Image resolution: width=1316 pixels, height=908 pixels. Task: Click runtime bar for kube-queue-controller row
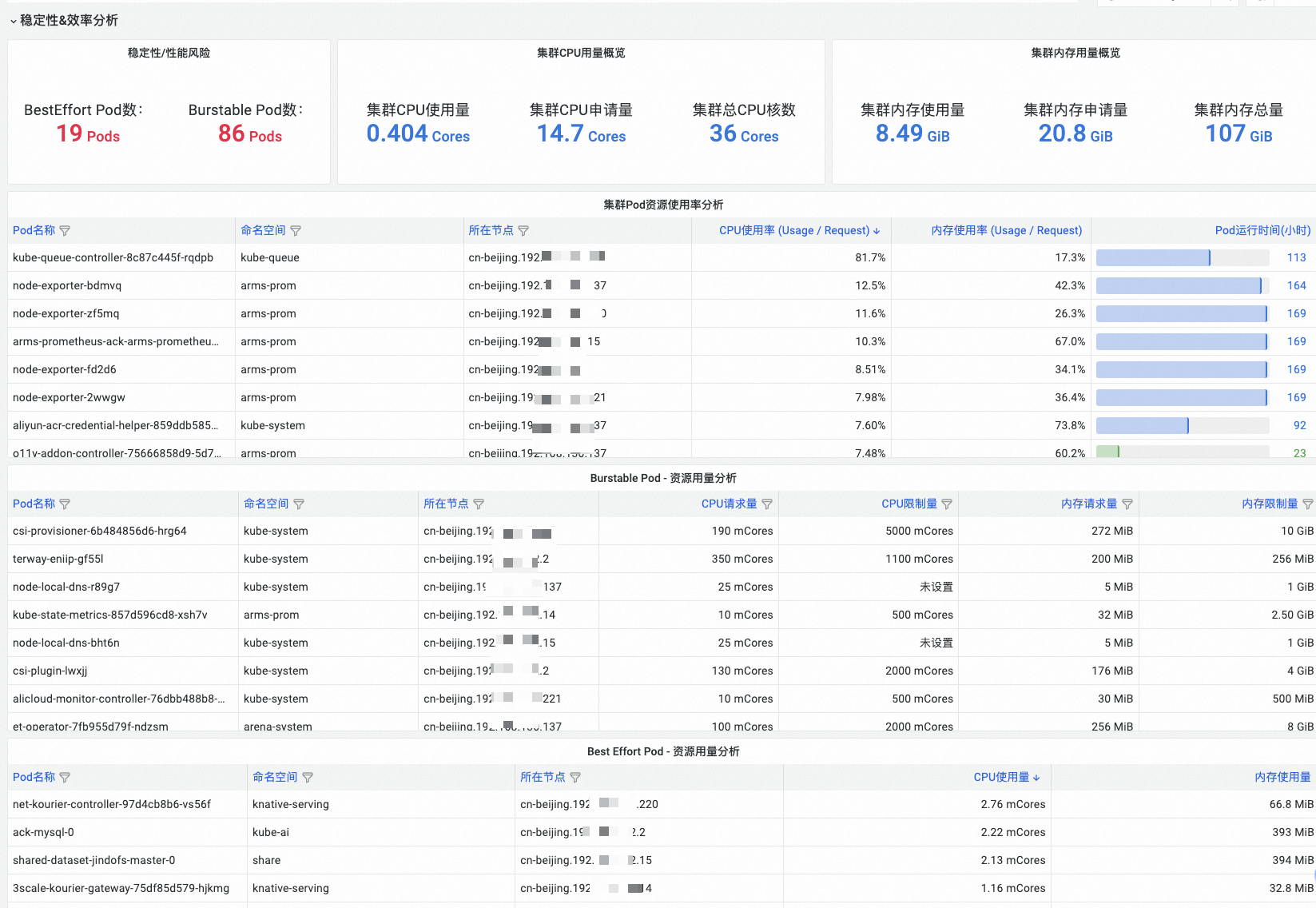point(1183,257)
